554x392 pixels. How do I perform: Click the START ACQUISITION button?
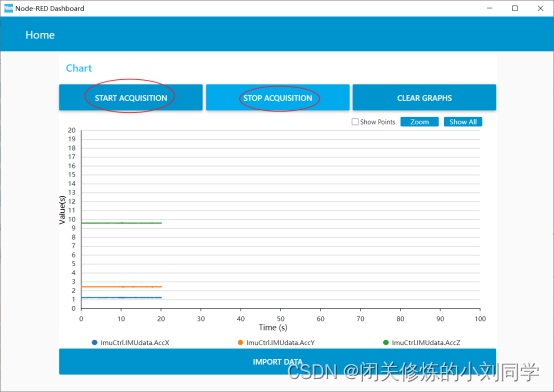coord(131,97)
